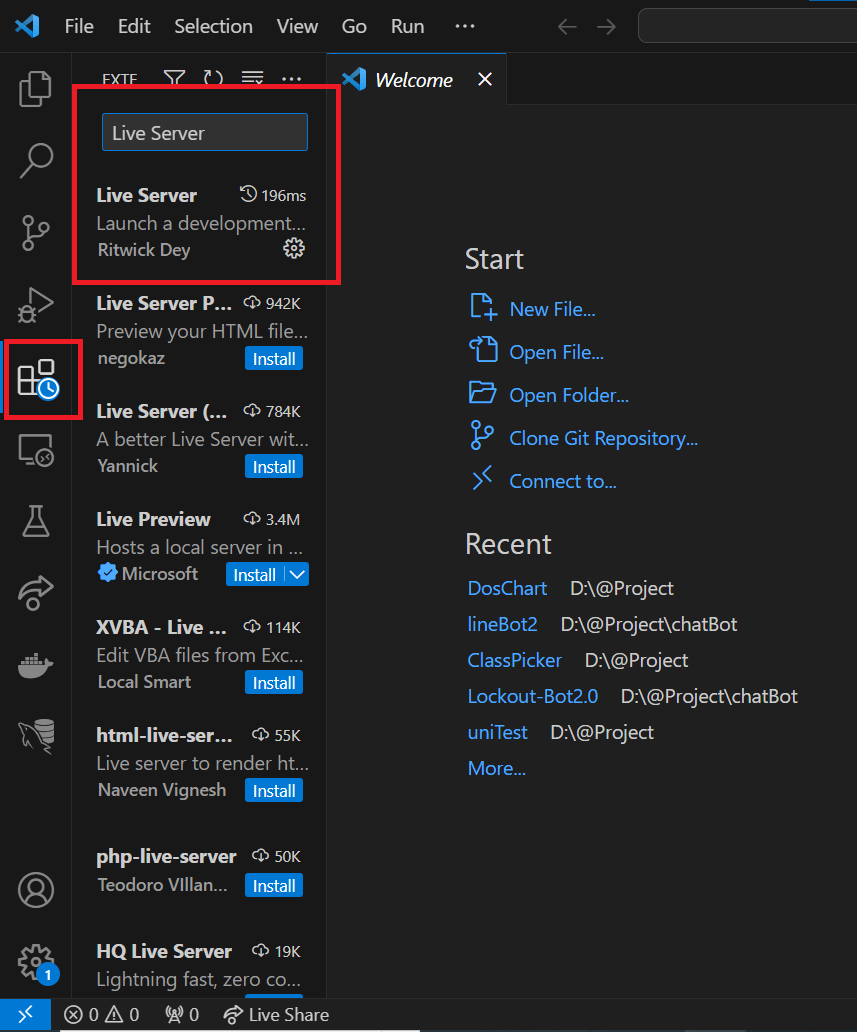Open Live Server manage gear icon

[294, 248]
